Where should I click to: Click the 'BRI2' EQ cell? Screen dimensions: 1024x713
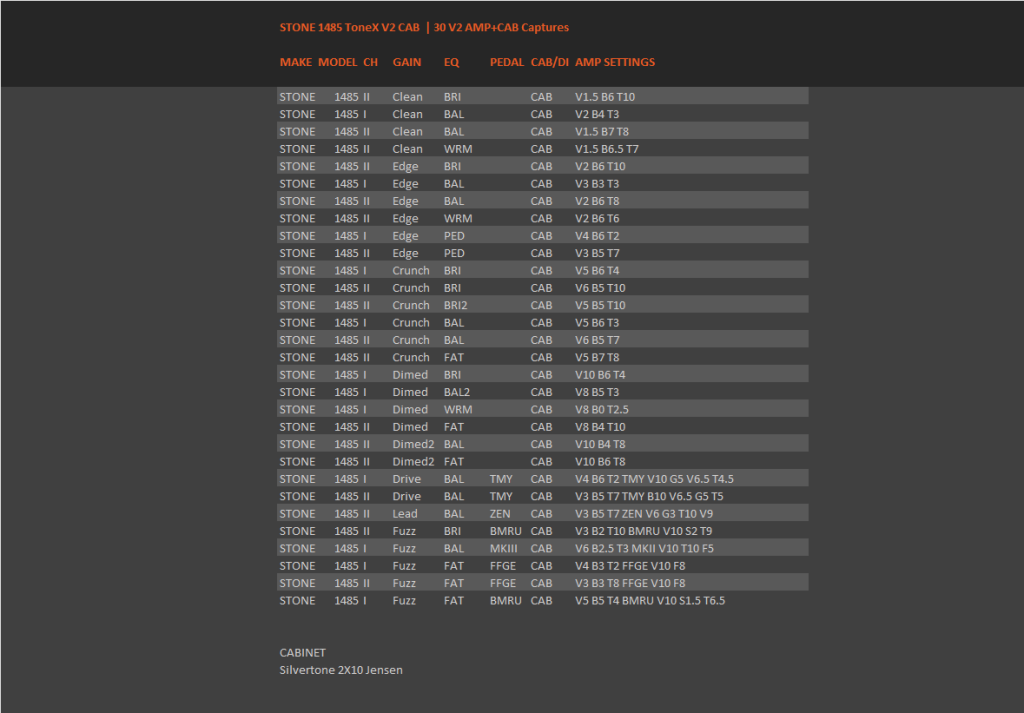pyautogui.click(x=455, y=305)
